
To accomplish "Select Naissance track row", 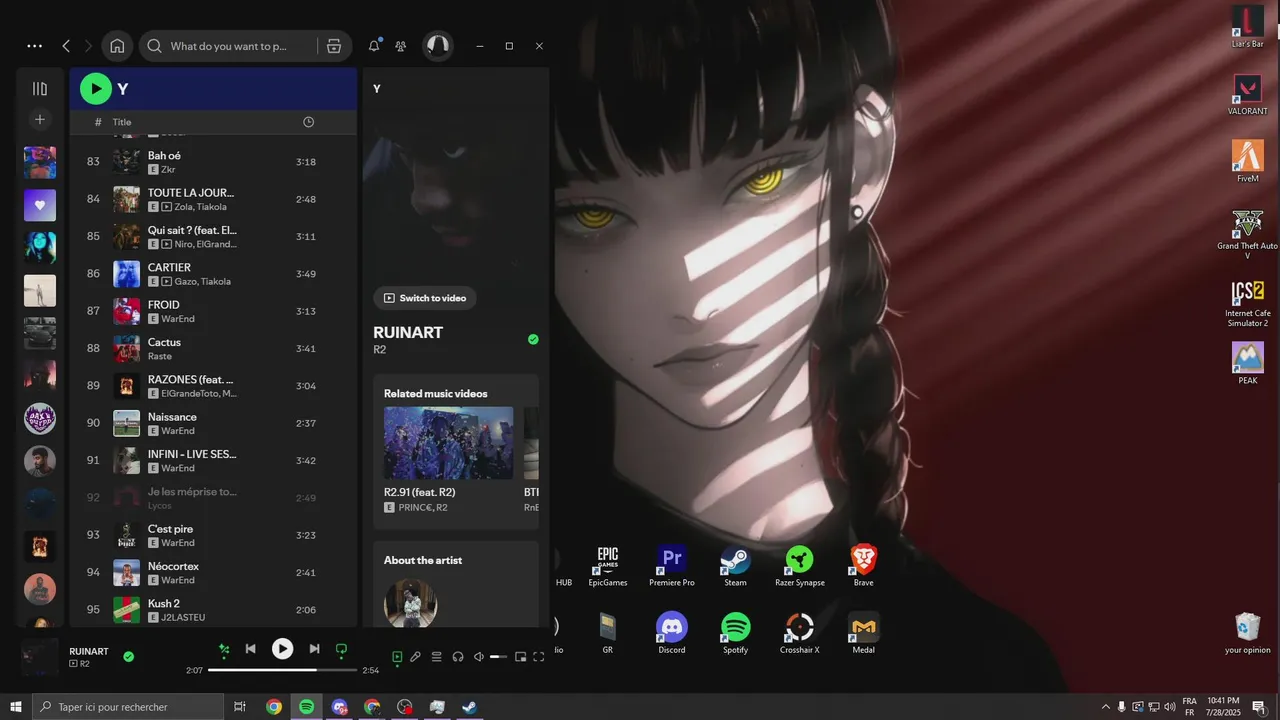I will (213, 423).
